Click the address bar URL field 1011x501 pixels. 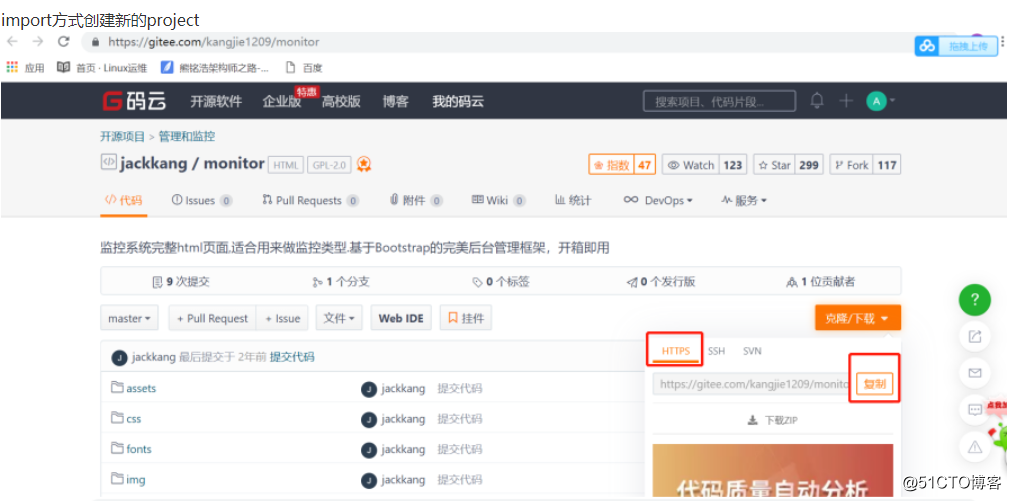[x=496, y=42]
